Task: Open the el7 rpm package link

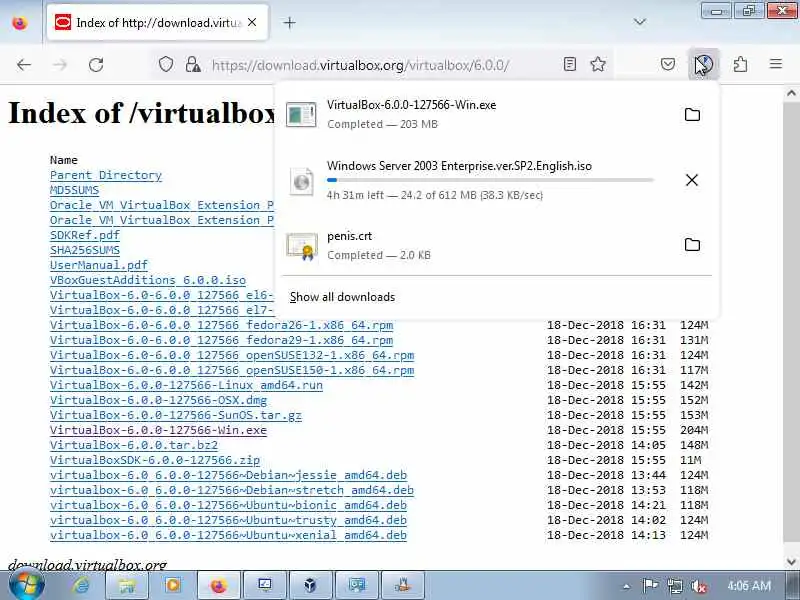Action: tap(162, 310)
